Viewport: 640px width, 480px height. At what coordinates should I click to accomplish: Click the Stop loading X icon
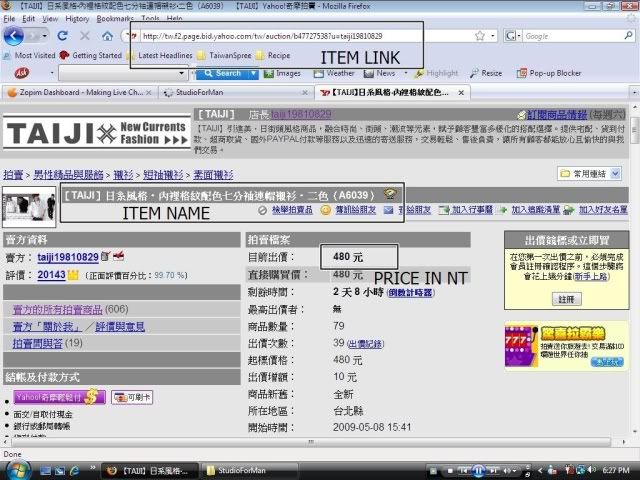[85, 36]
